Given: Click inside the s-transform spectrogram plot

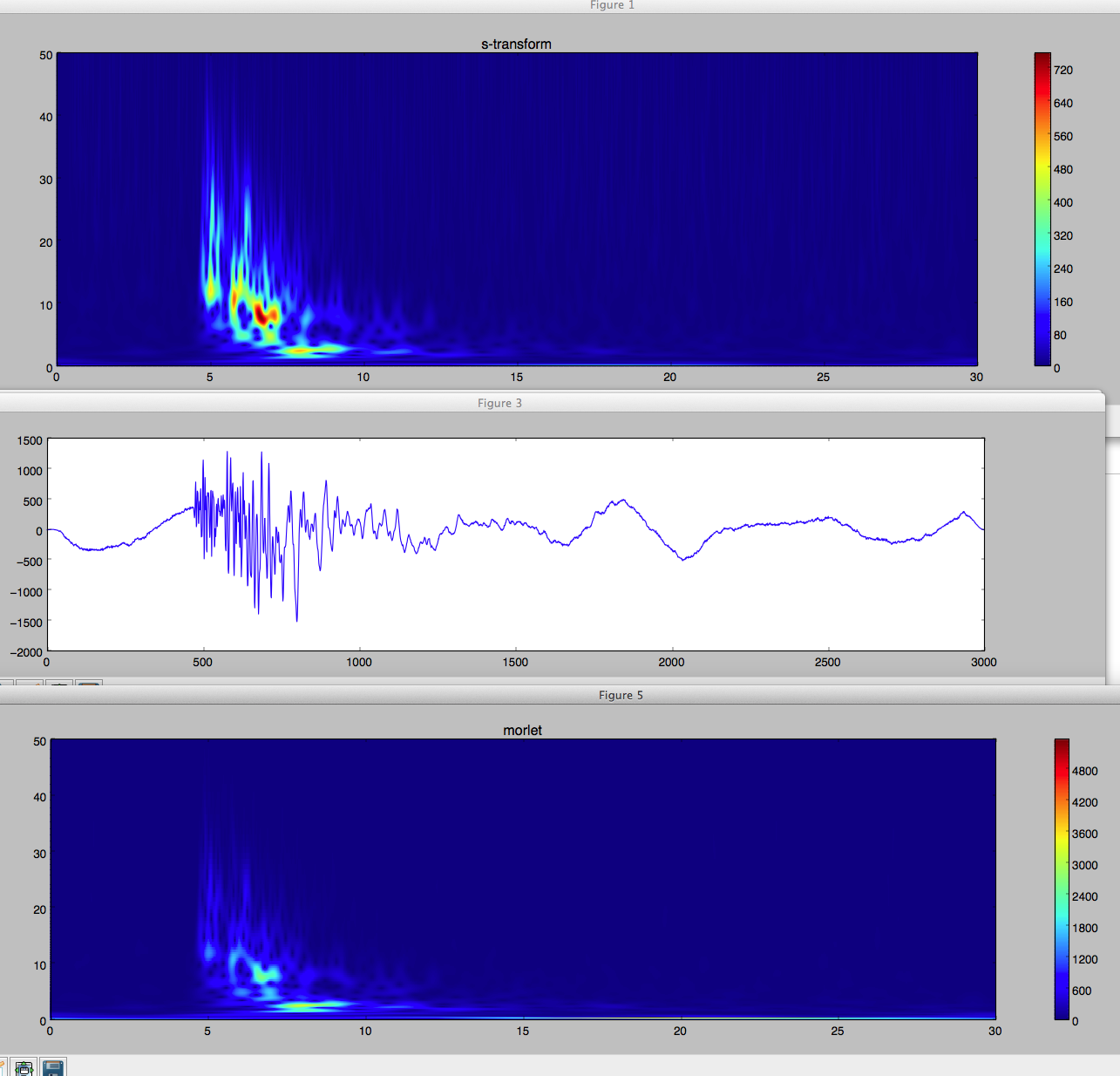Looking at the screenshot, I should 517,209.
